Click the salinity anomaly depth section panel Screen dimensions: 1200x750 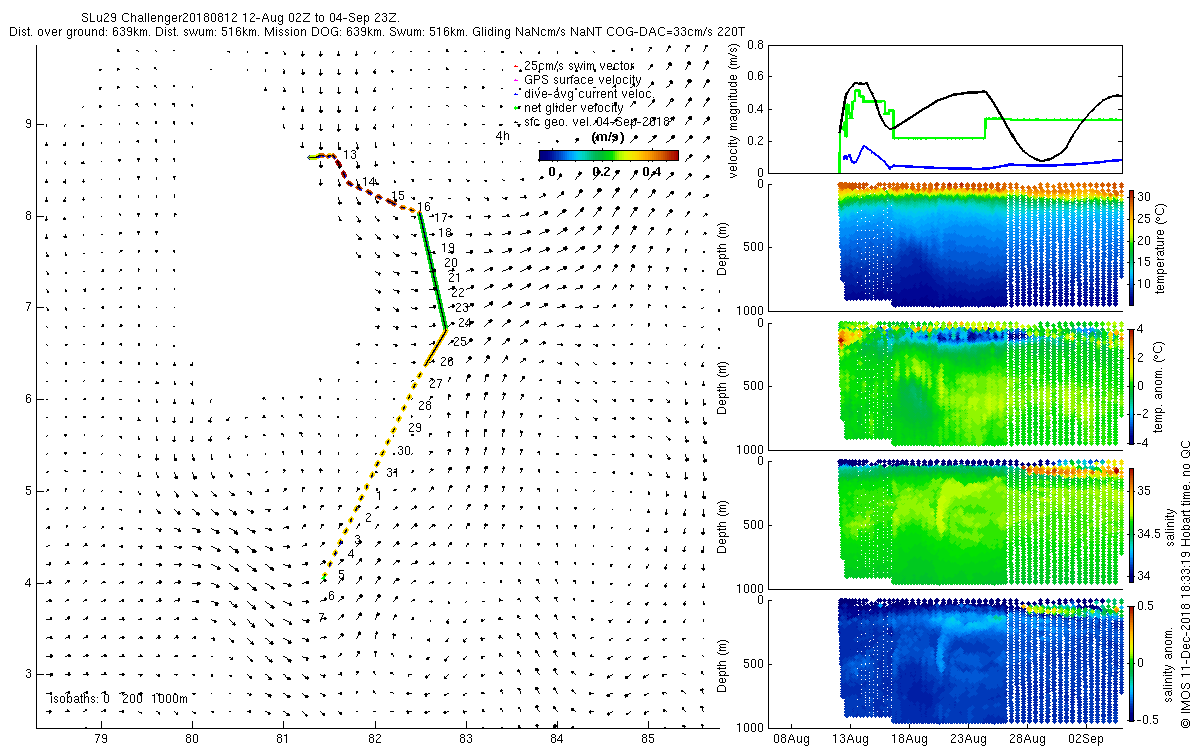pos(980,662)
